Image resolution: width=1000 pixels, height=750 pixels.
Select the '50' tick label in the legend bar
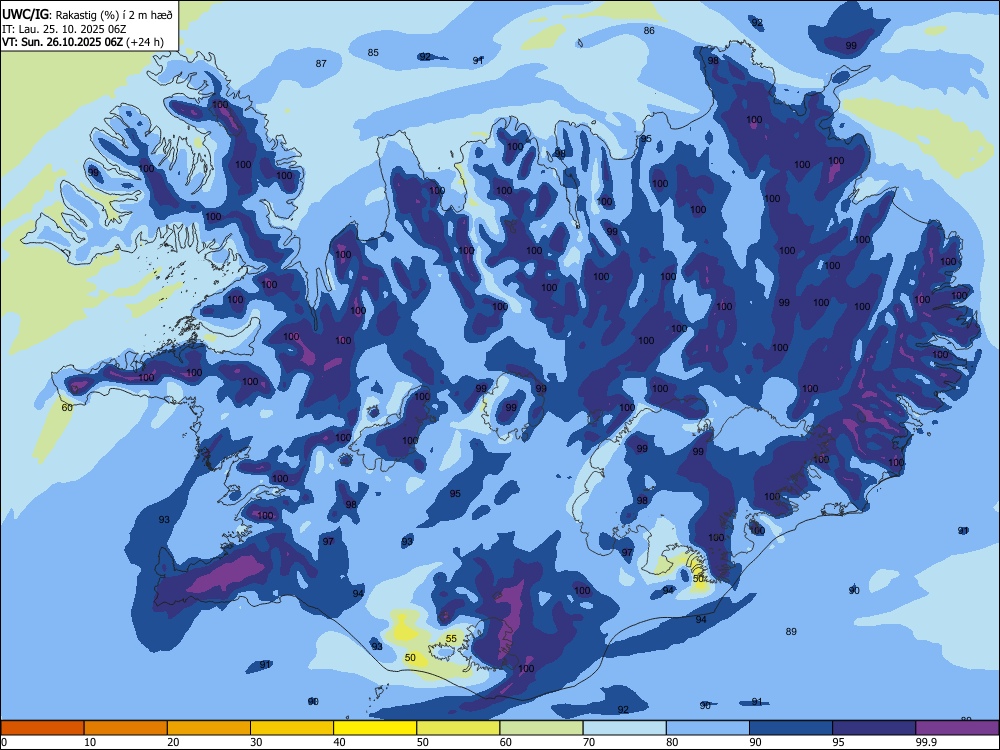point(423,742)
